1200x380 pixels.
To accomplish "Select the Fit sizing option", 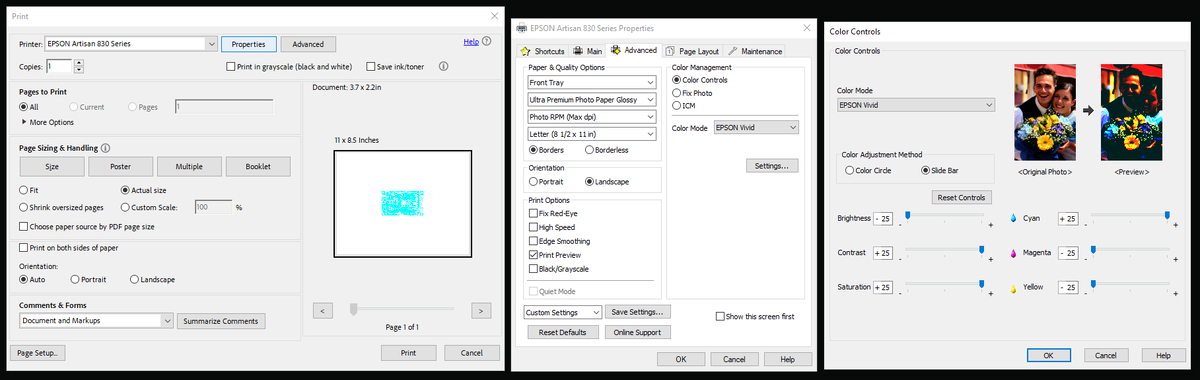I will [x=24, y=189].
